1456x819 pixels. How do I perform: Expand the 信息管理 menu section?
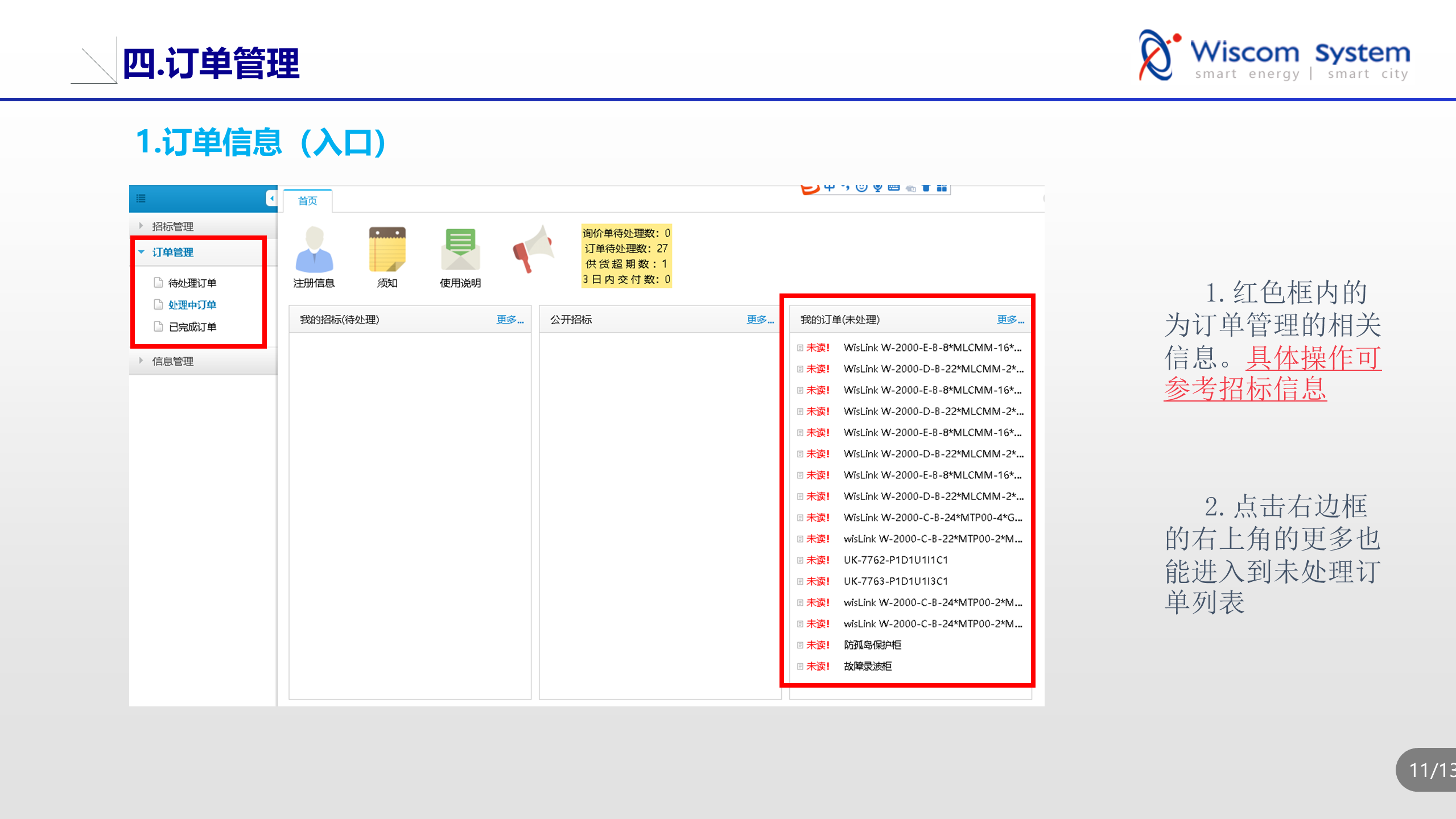click(x=172, y=361)
